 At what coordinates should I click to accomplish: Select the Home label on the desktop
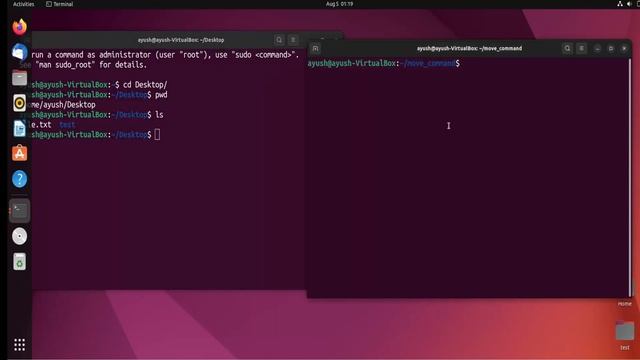[624, 304]
